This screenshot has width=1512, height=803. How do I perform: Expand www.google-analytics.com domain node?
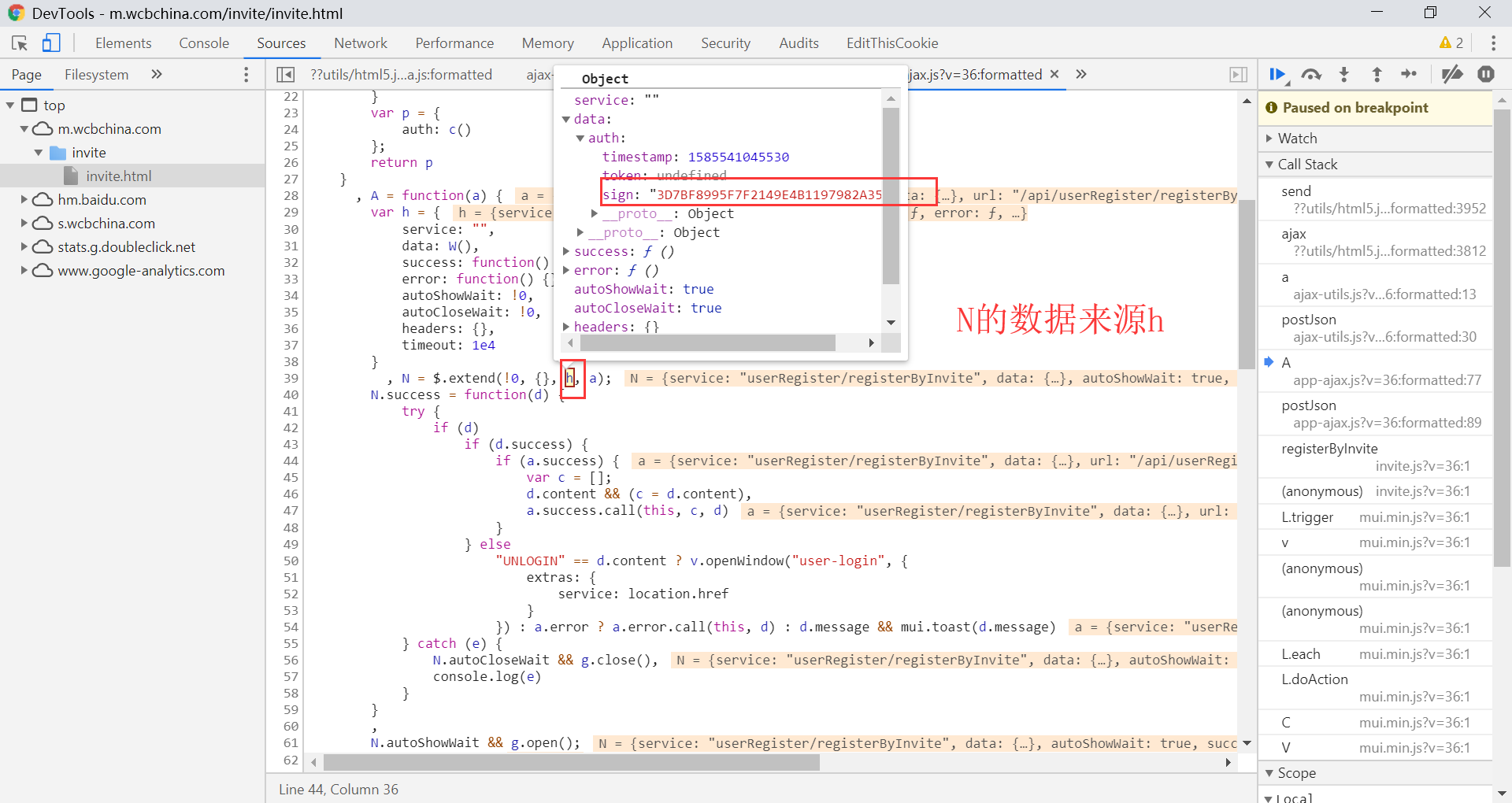coord(24,271)
